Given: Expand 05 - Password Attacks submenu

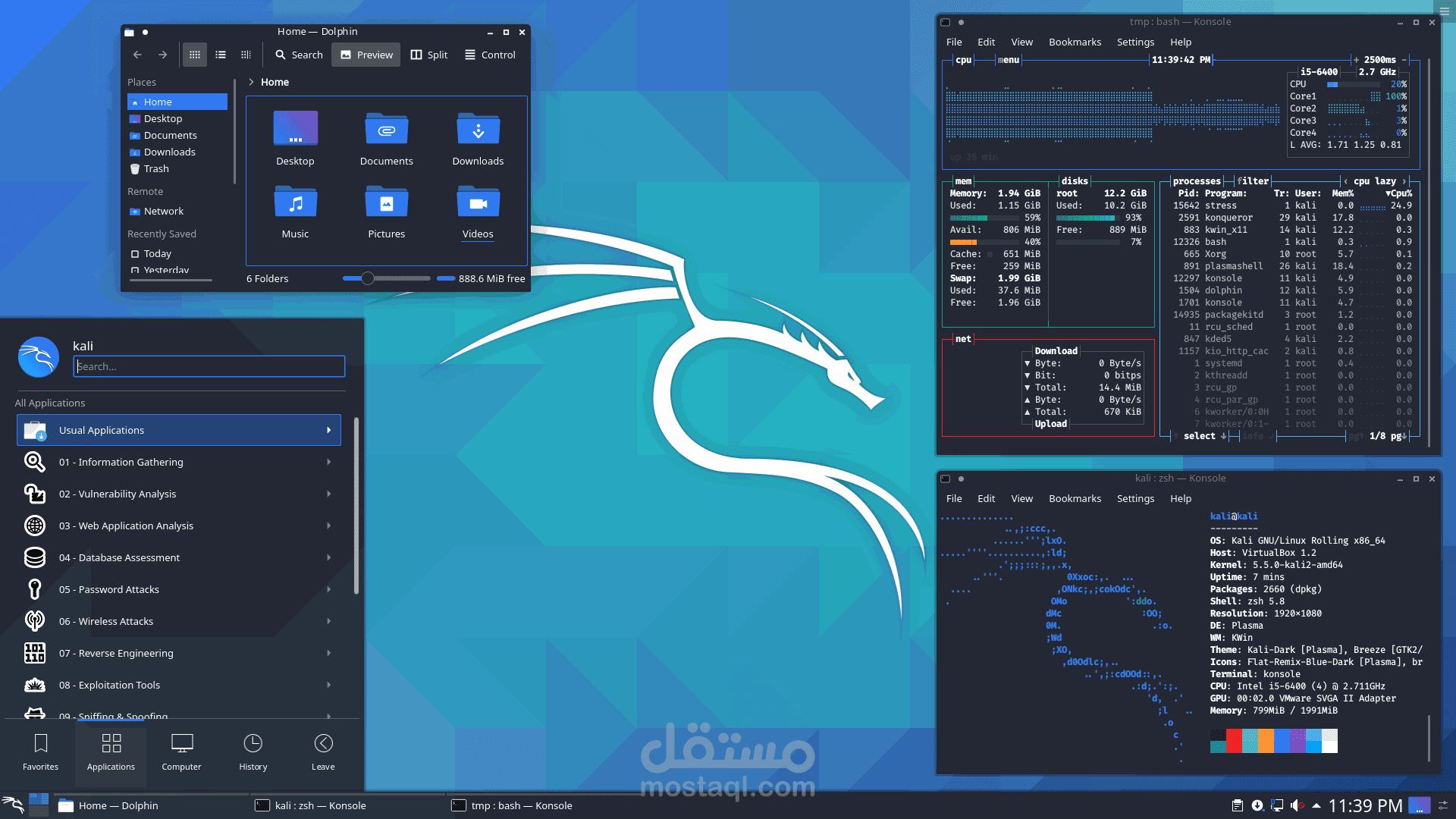Looking at the screenshot, I should [x=179, y=589].
